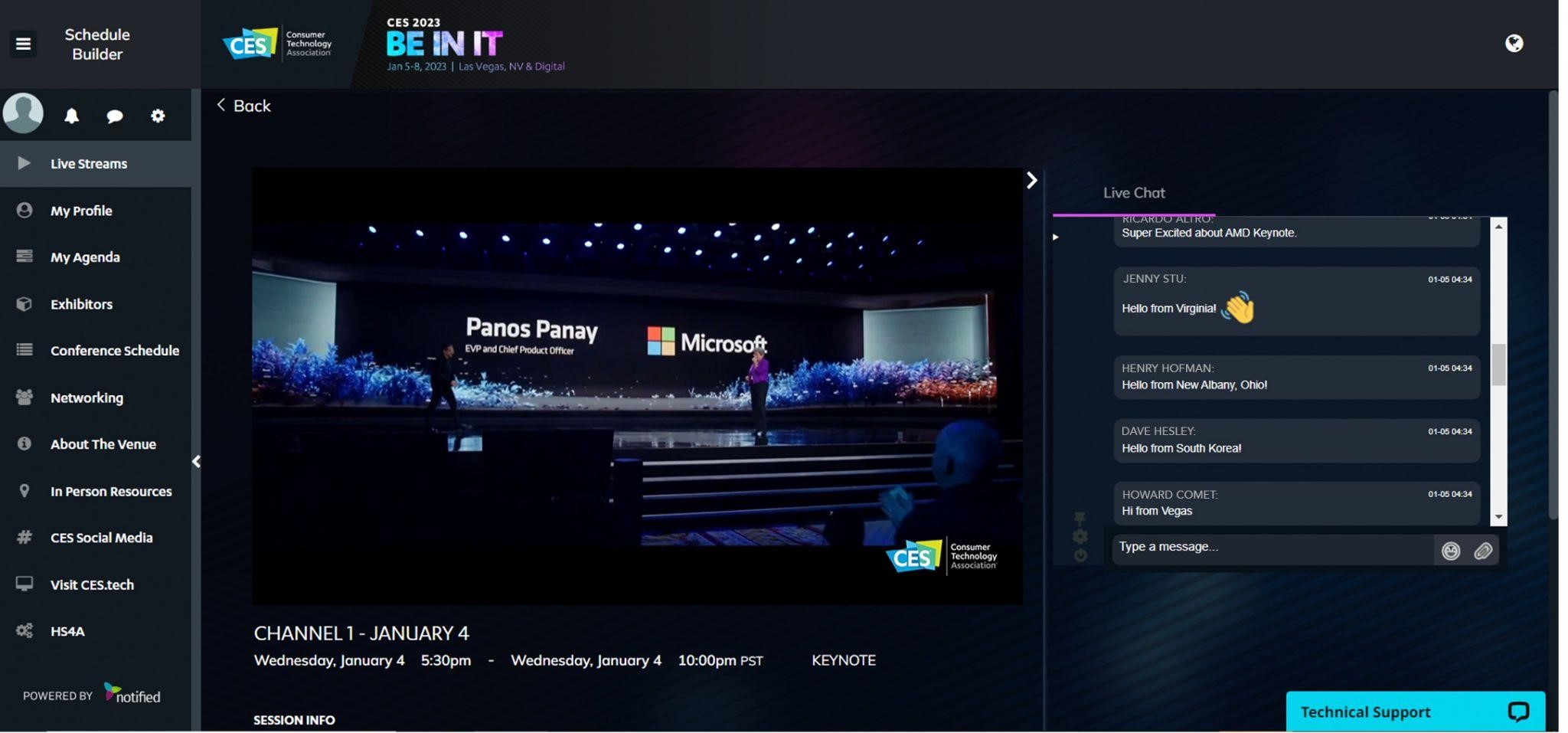This screenshot has width=1568, height=733.
Task: Collapse the Live Chat panel chevron
Action: 1031,180
